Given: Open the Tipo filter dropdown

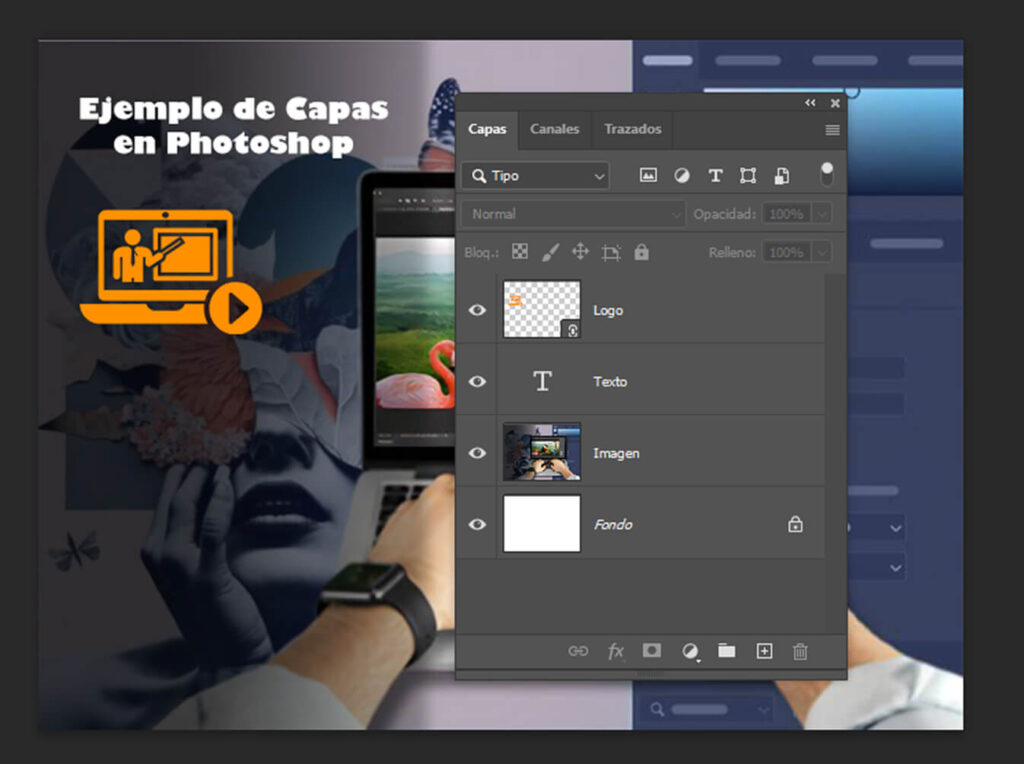Looking at the screenshot, I should (535, 175).
